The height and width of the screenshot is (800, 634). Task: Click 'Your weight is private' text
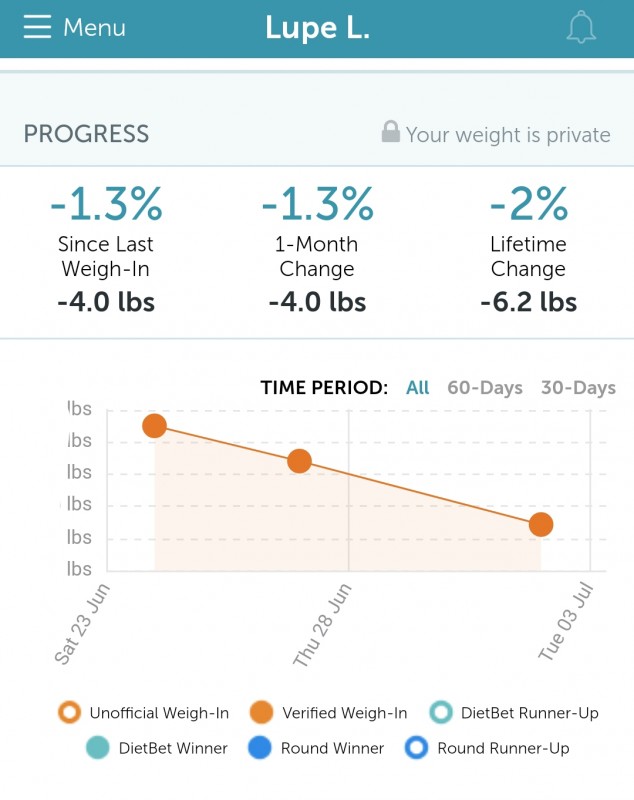(x=508, y=135)
